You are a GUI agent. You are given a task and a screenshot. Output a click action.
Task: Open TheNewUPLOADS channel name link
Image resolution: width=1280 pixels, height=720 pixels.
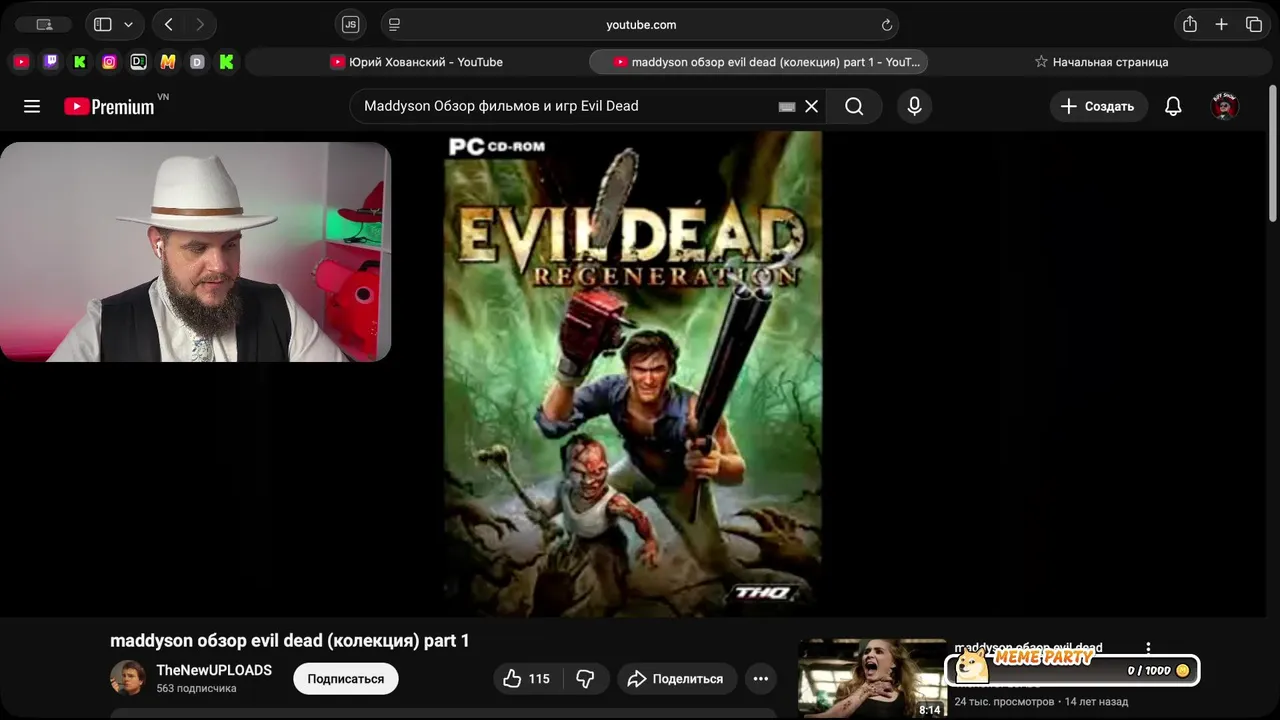(x=214, y=670)
